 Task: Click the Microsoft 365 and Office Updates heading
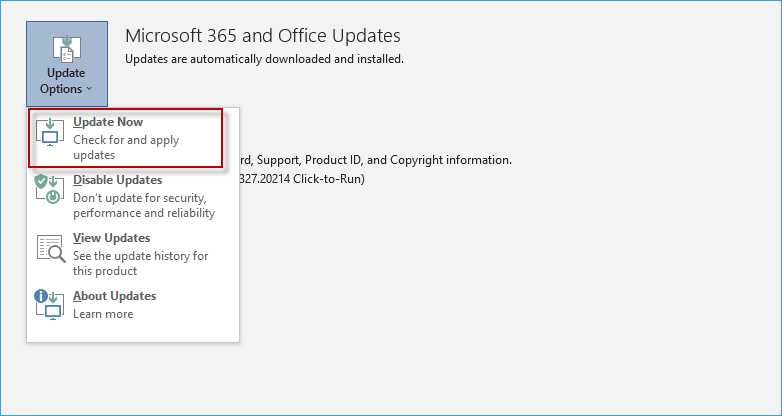point(263,36)
